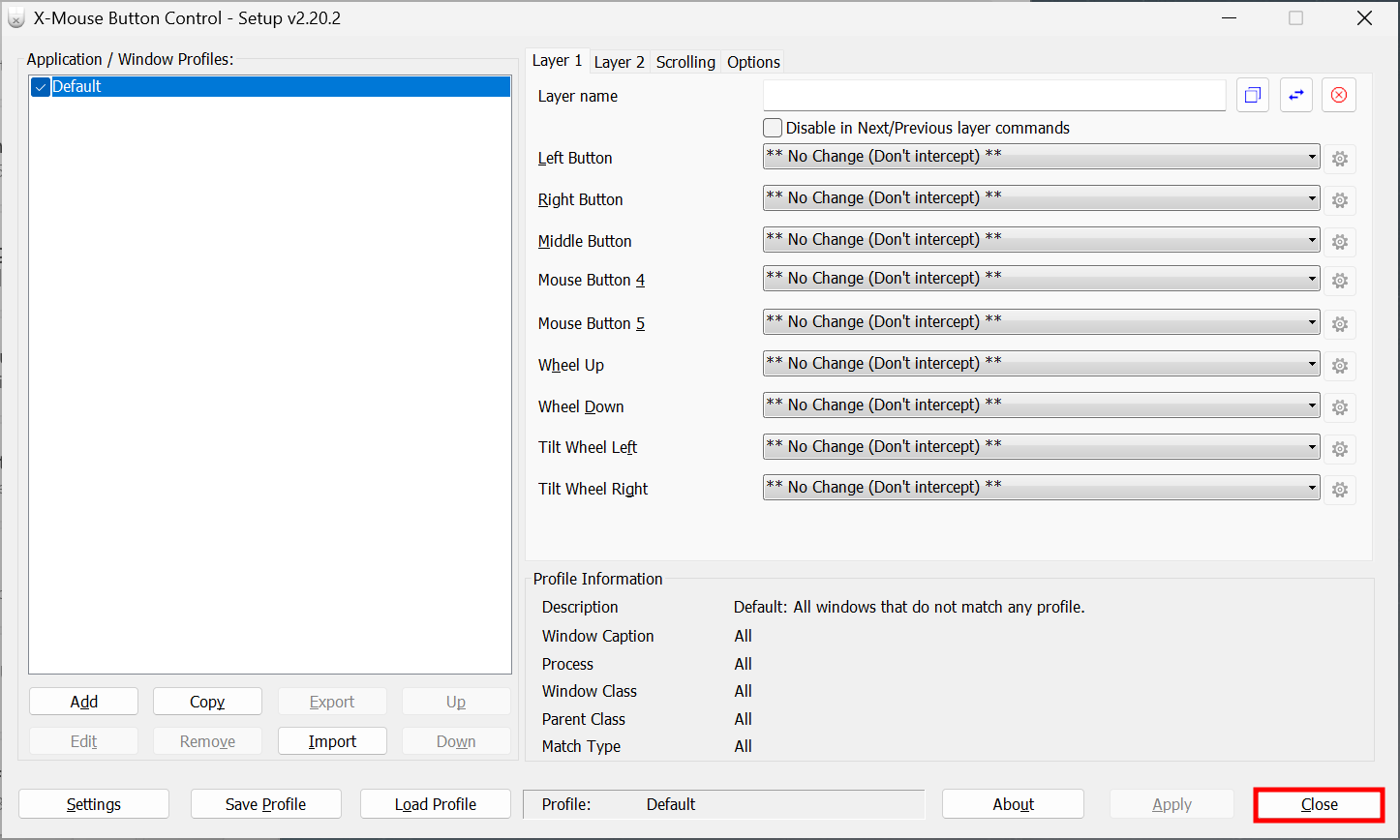The image size is (1400, 840).
Task: Click the Save Profile button
Action: click(x=266, y=804)
